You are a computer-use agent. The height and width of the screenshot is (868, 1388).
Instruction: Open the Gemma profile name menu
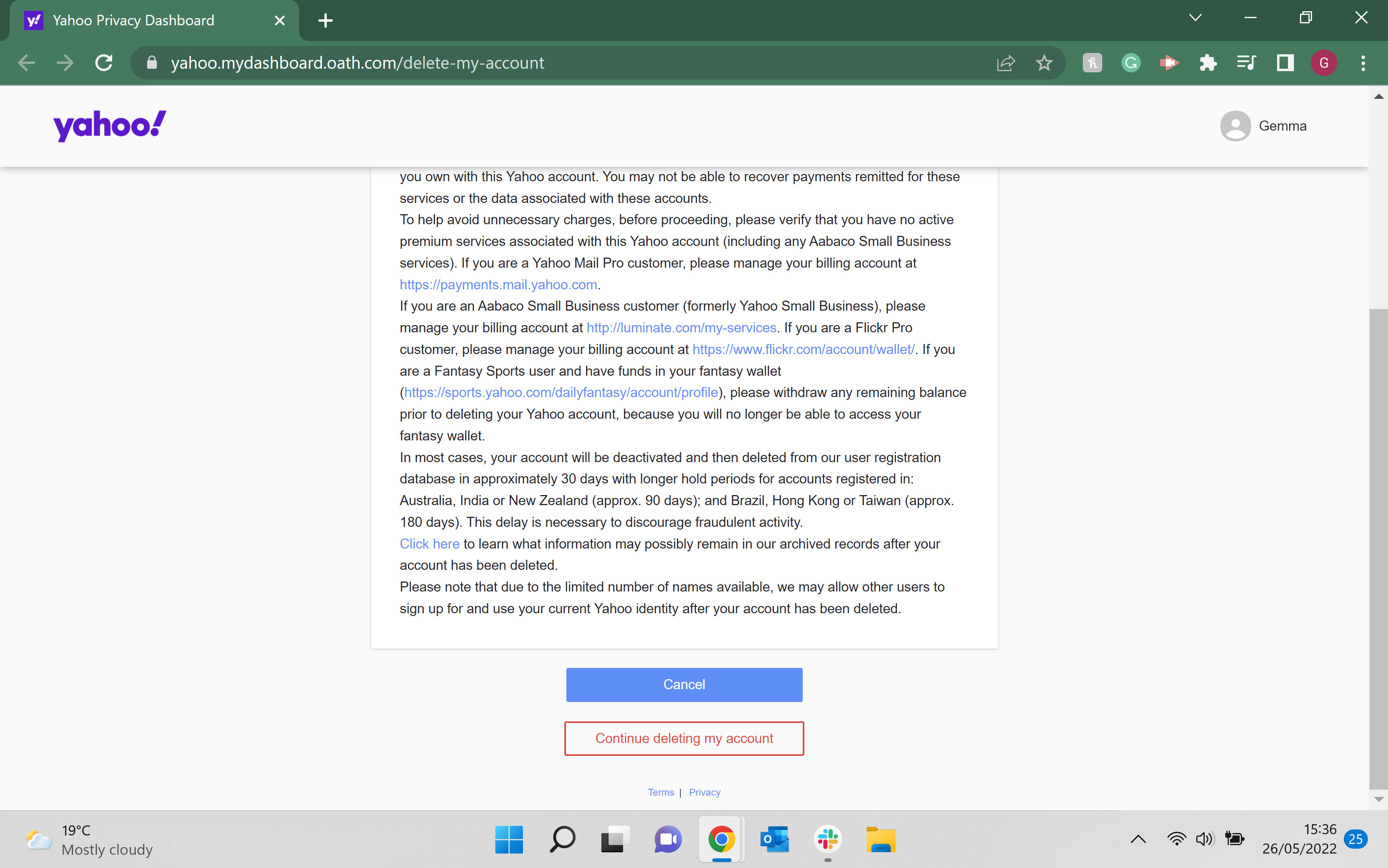1282,126
